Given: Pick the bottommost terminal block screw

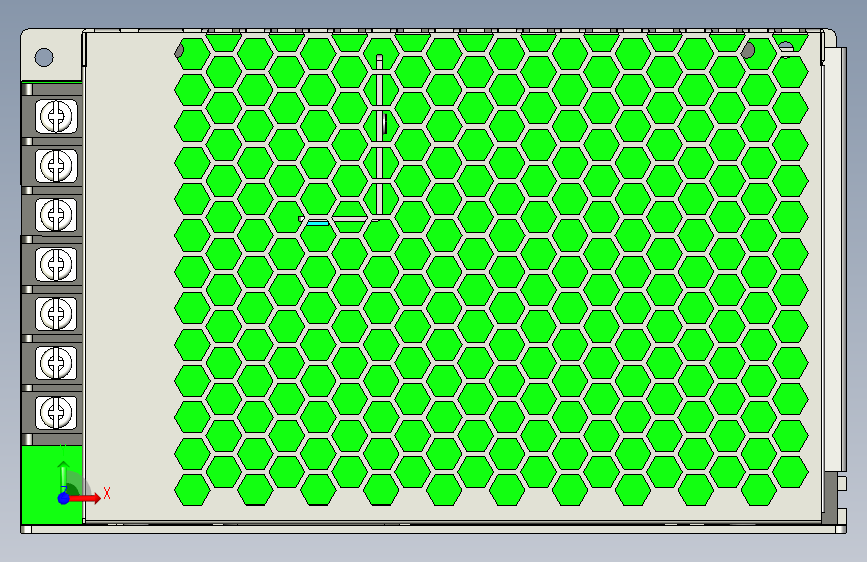Looking at the screenshot, I should click(x=56, y=412).
